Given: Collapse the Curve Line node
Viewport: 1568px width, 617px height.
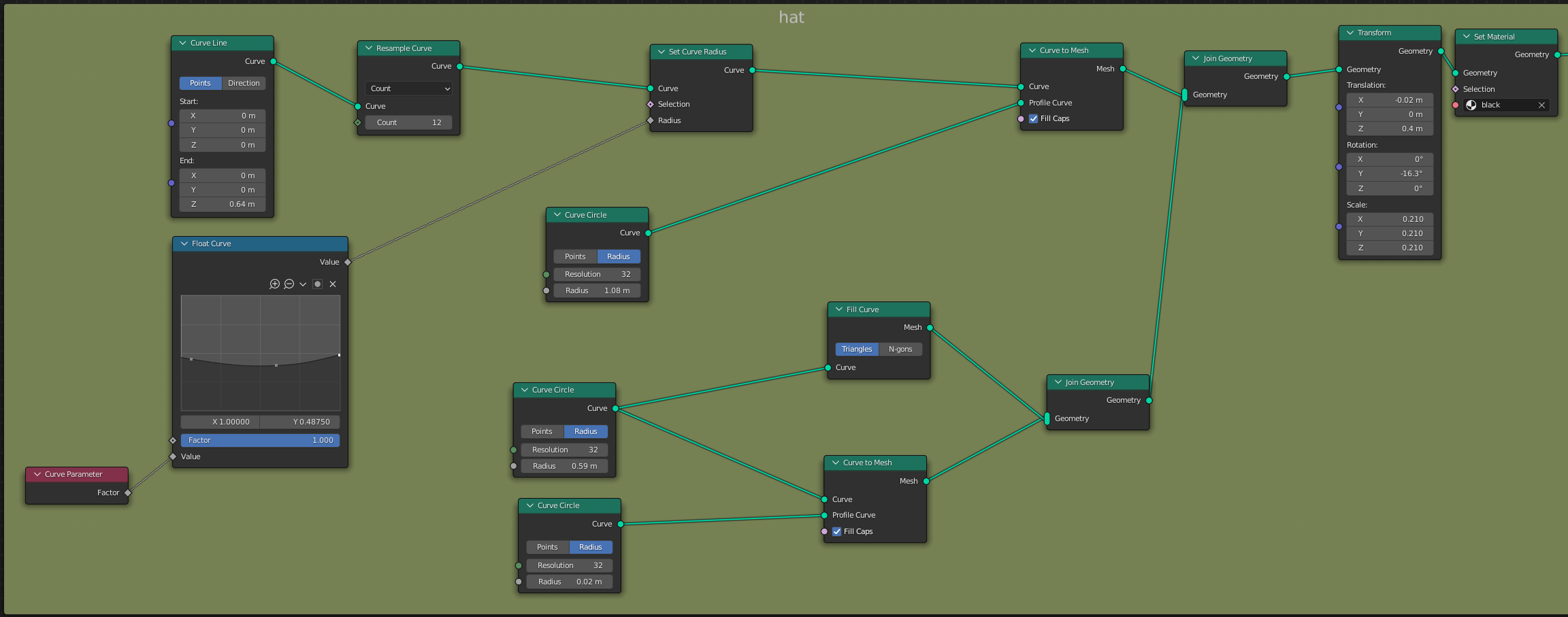Looking at the screenshot, I should (x=182, y=43).
